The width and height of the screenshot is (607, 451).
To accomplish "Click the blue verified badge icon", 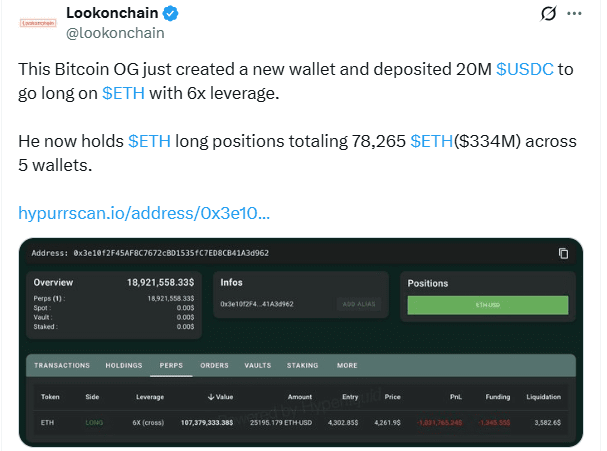I will pos(170,14).
